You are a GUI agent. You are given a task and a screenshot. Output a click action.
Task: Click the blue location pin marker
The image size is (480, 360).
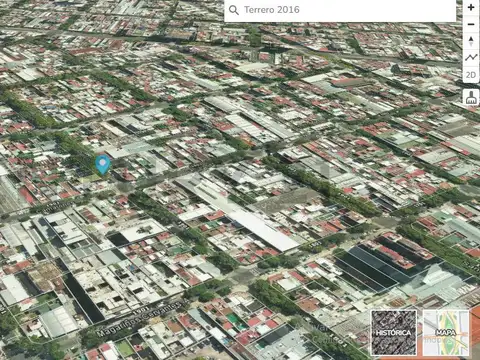click(x=103, y=165)
